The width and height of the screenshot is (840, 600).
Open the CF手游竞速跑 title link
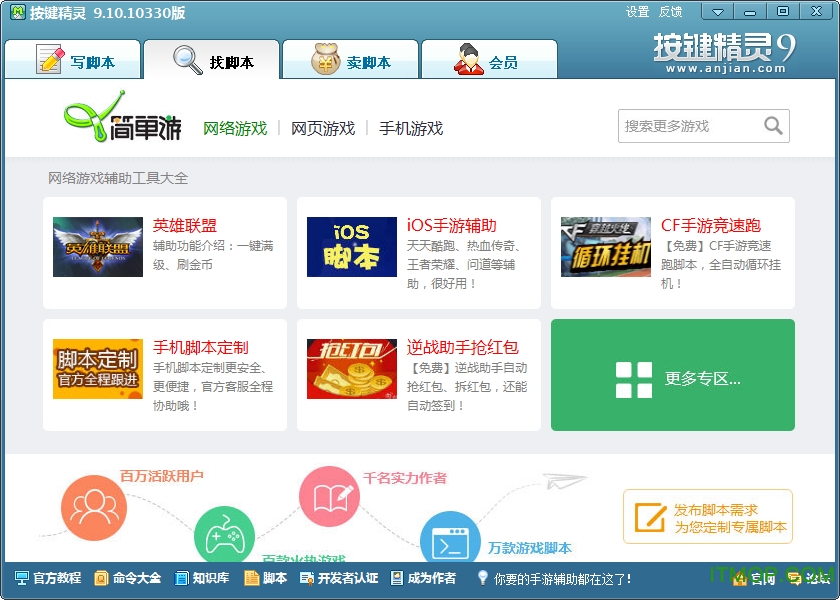(x=711, y=226)
